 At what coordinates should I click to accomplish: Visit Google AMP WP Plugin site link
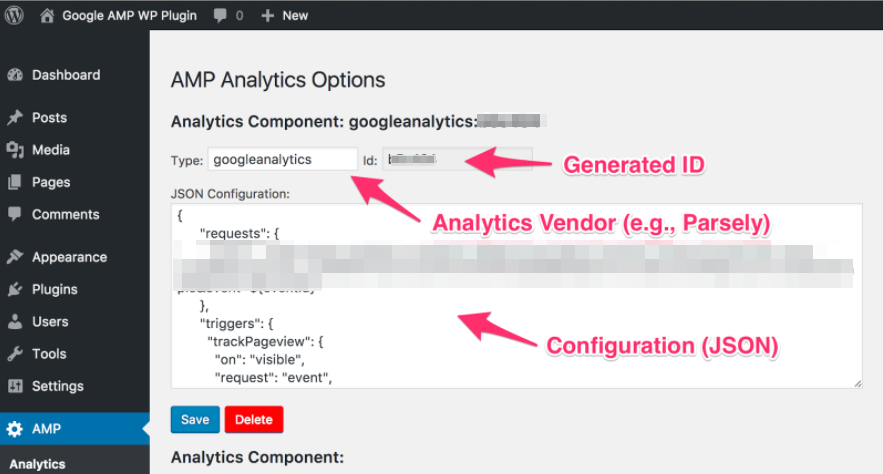point(129,16)
